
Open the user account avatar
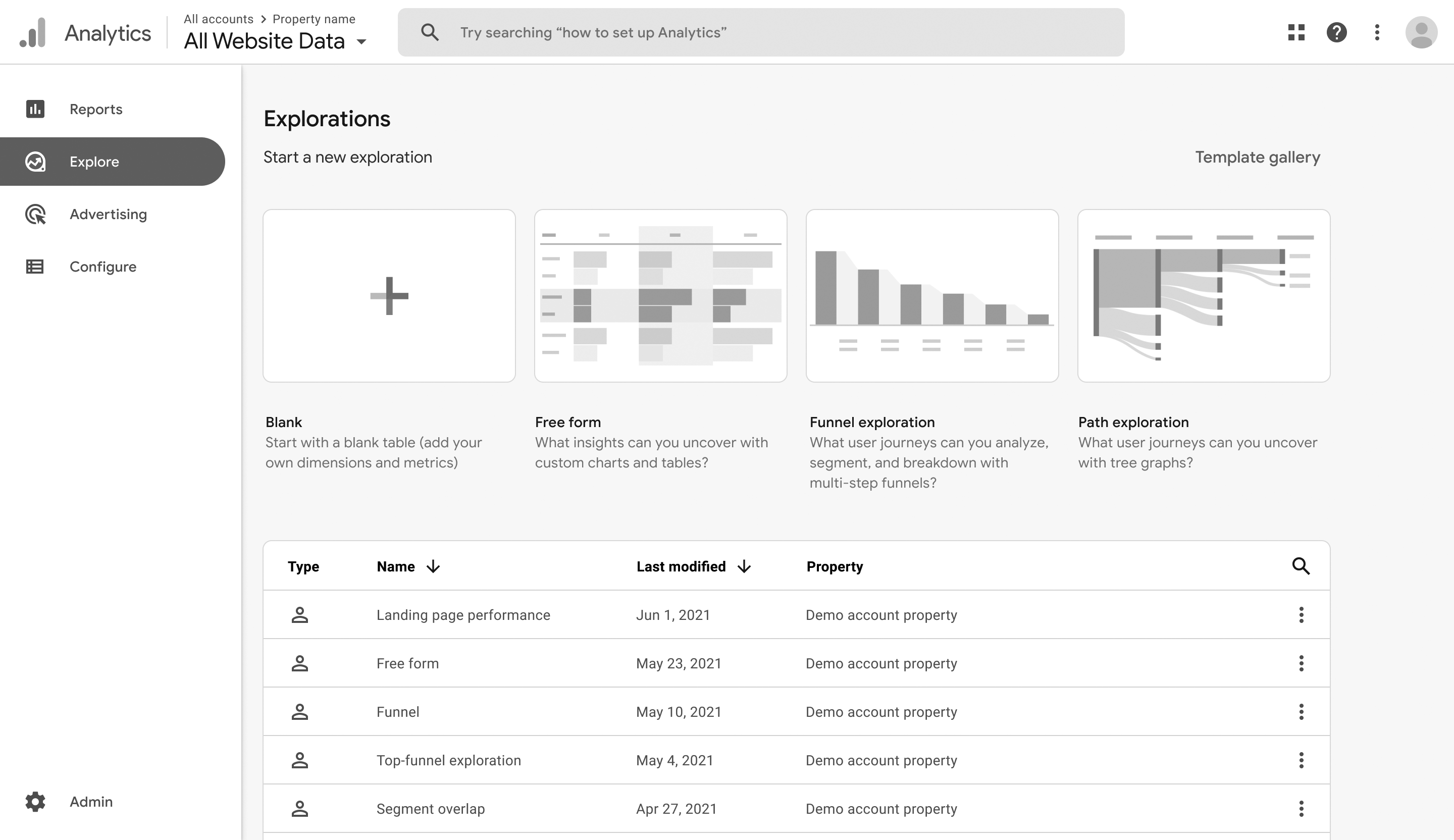pos(1421,32)
